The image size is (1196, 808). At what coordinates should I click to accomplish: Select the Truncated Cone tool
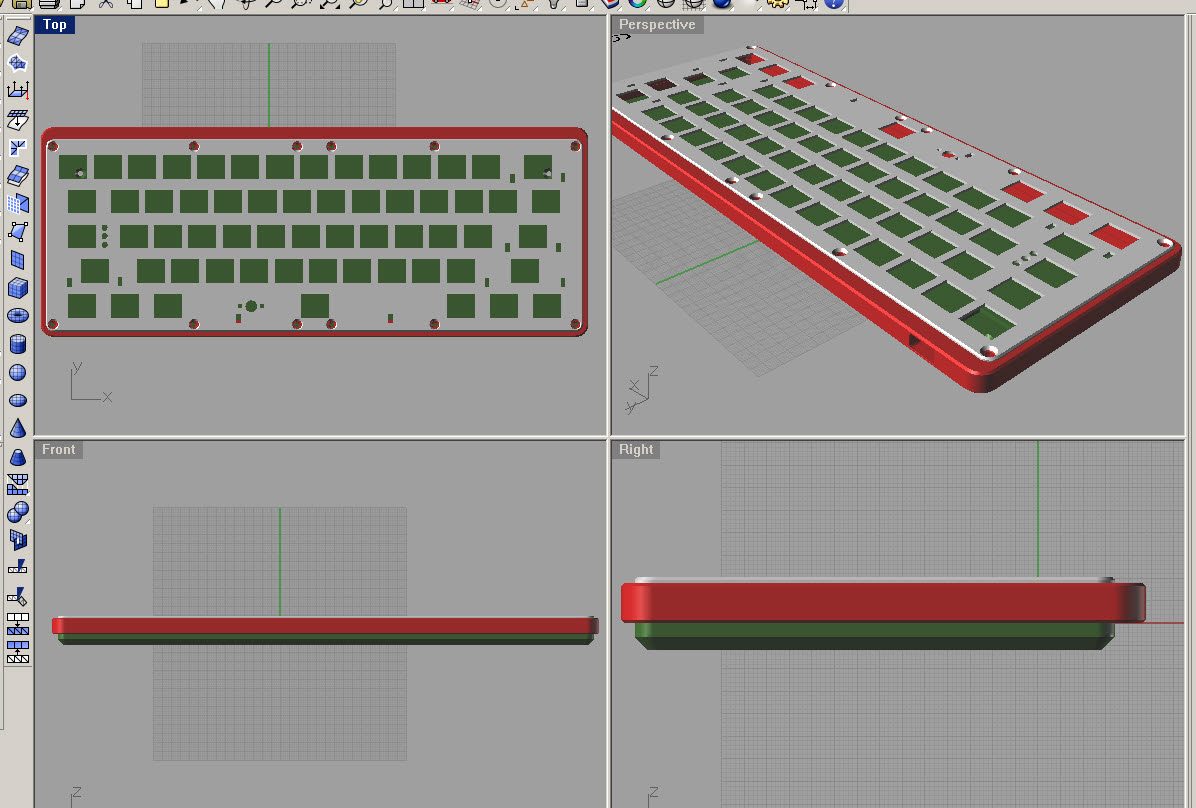click(x=18, y=456)
